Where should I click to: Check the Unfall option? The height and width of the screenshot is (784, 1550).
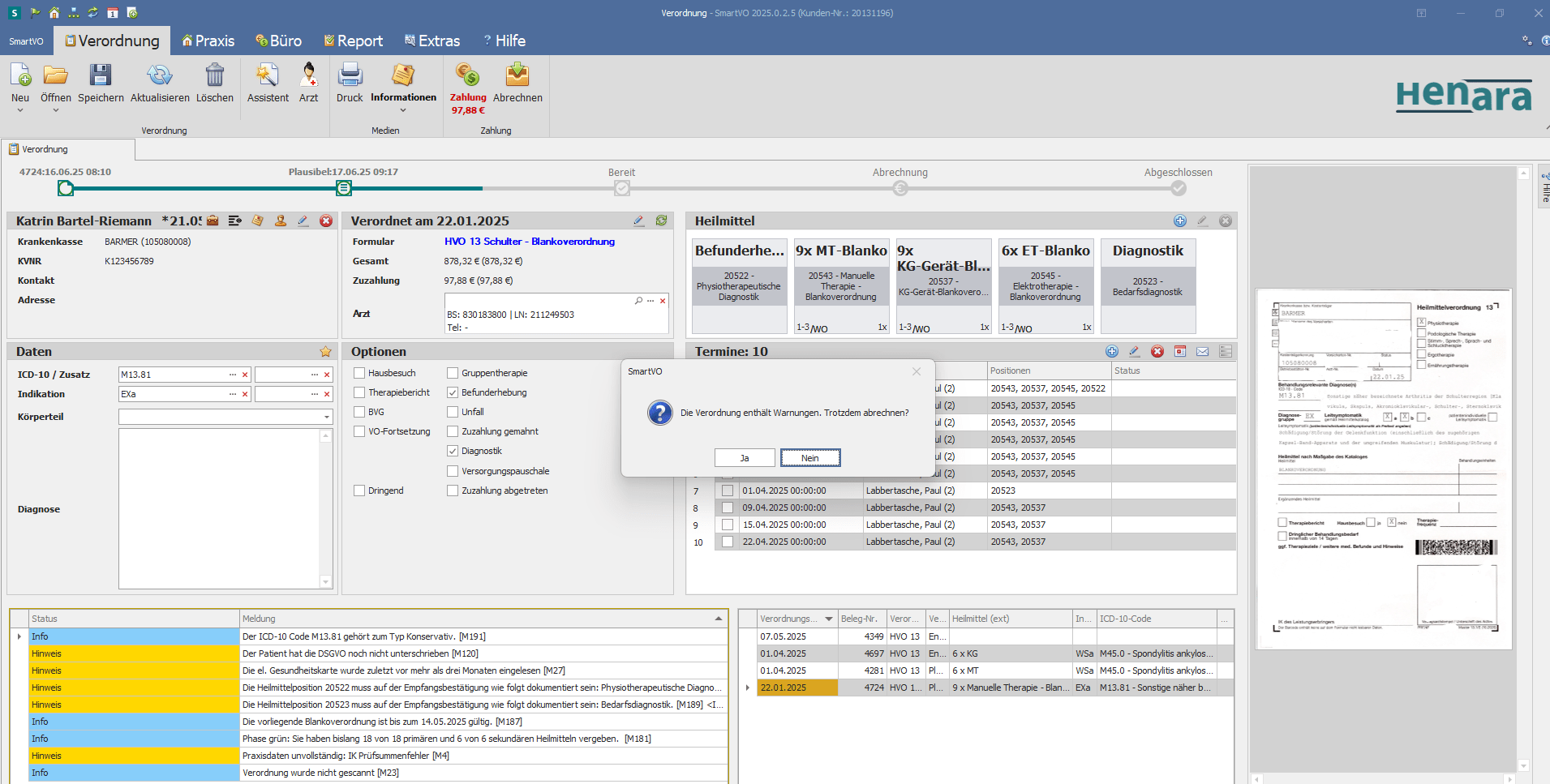coord(453,412)
